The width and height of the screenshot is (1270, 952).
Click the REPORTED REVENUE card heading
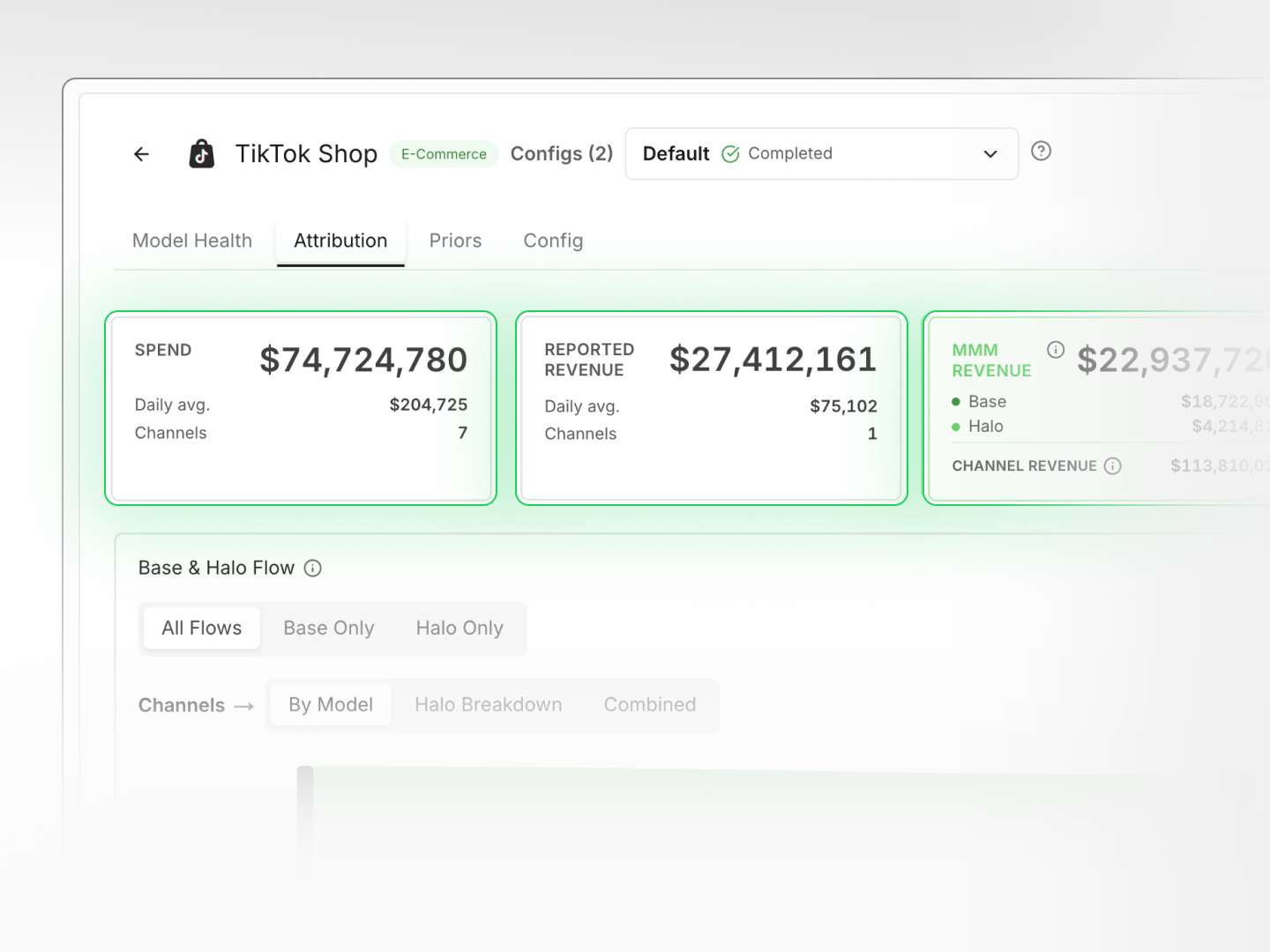589,360
